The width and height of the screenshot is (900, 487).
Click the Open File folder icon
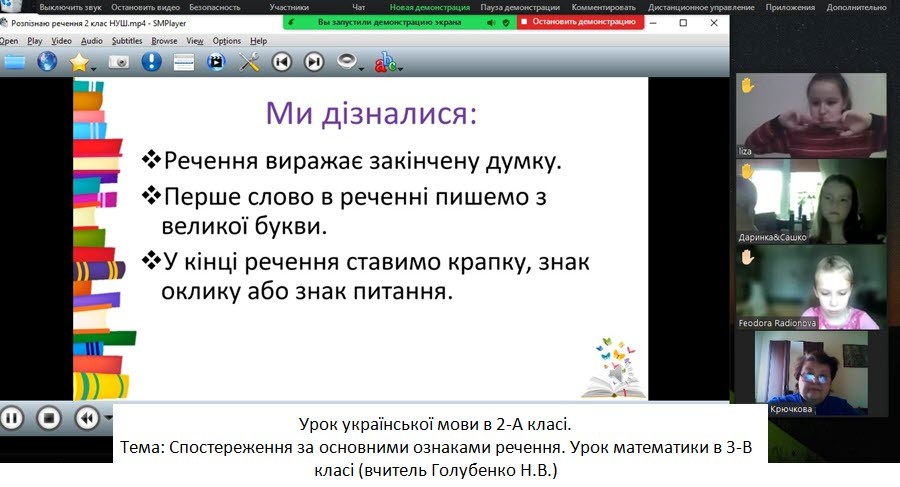(x=14, y=62)
